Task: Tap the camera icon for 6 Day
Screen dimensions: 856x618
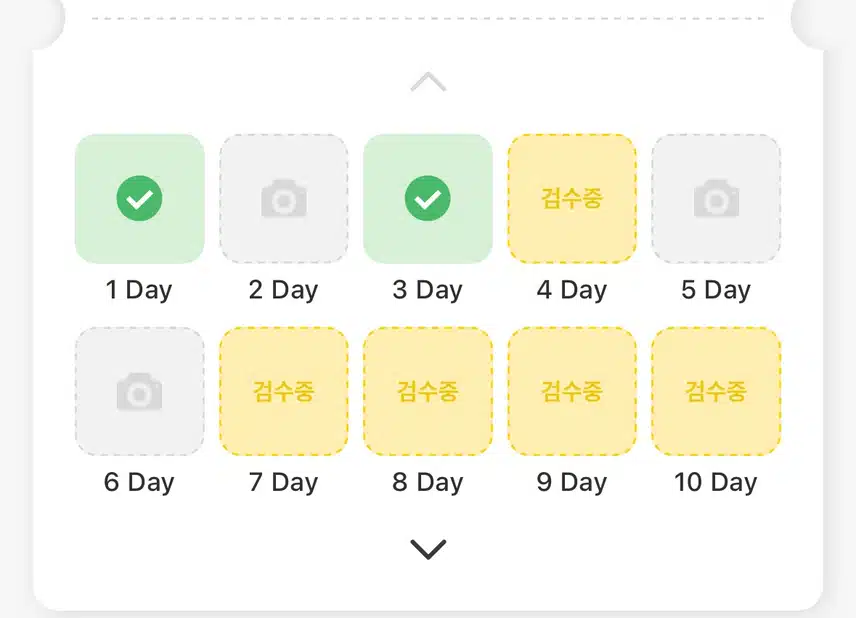Action: point(139,391)
